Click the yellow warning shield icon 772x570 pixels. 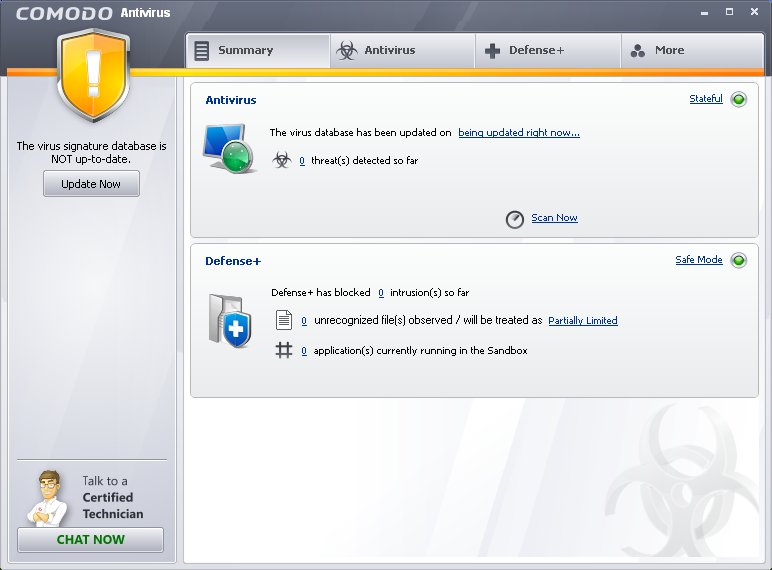94,75
